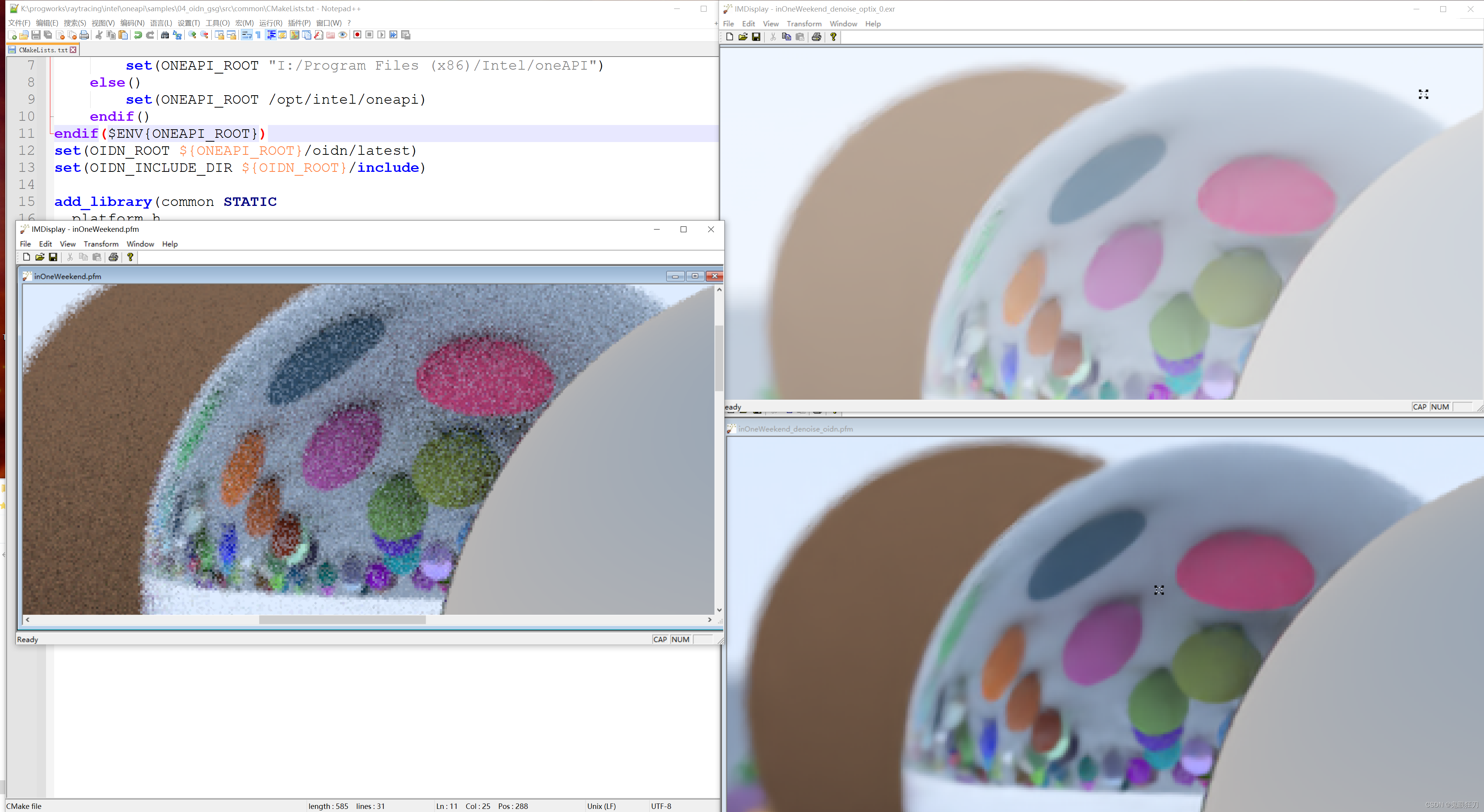Click the horizontal scrollbar thumb under the noisy image
The width and height of the screenshot is (1484, 812).
(342, 620)
